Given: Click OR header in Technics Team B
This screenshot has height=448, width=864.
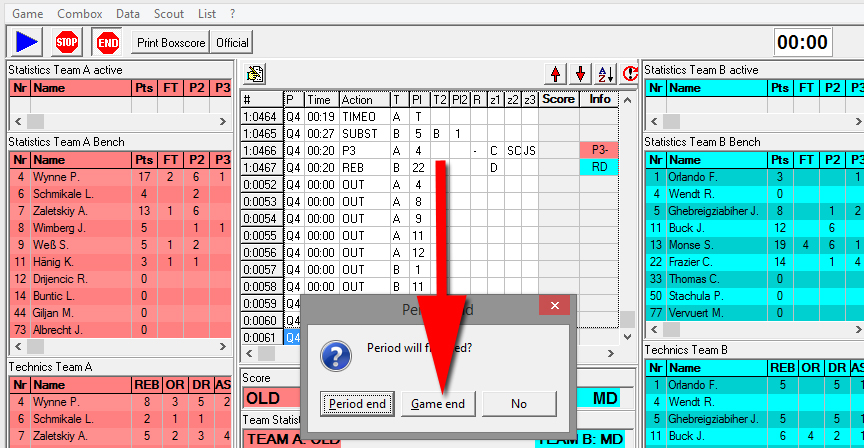Looking at the screenshot, I should pyautogui.click(x=811, y=368).
